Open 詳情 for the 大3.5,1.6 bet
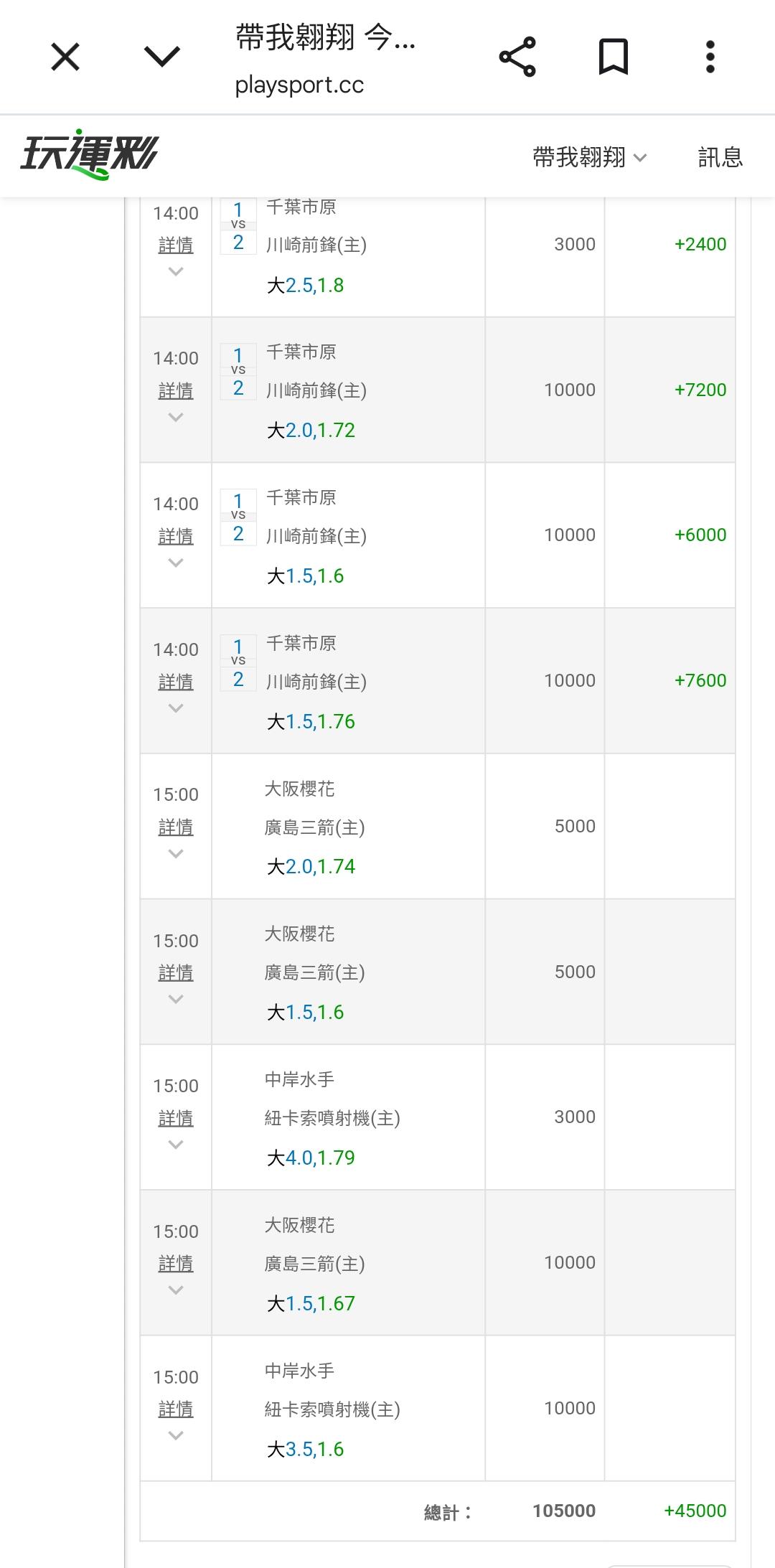Viewport: 775px width, 1568px height. coord(176,1409)
